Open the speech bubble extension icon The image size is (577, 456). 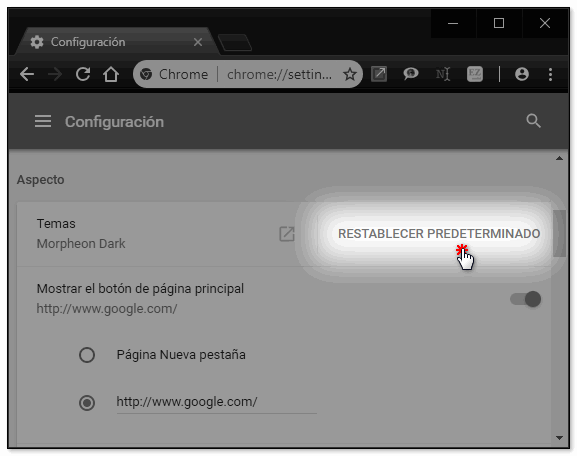click(x=411, y=74)
